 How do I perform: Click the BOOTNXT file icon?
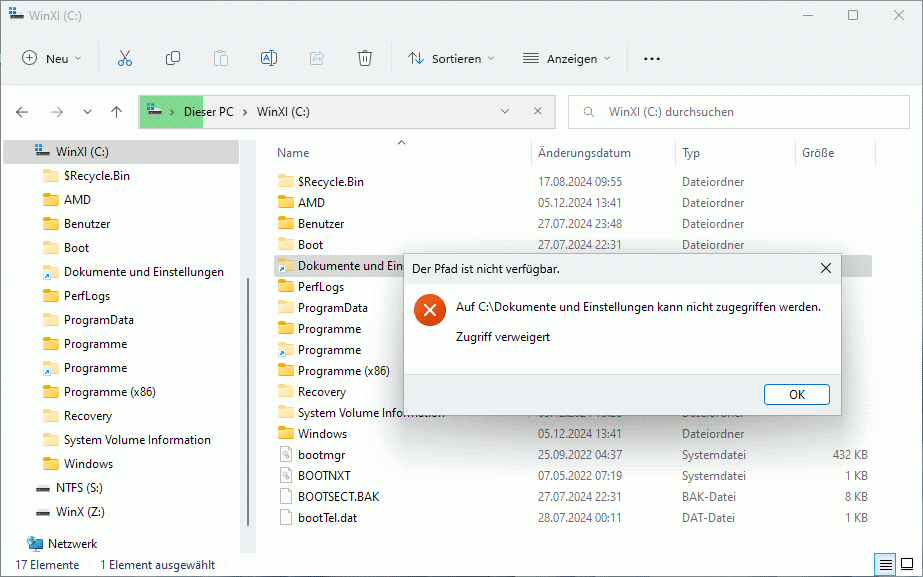[x=285, y=476]
